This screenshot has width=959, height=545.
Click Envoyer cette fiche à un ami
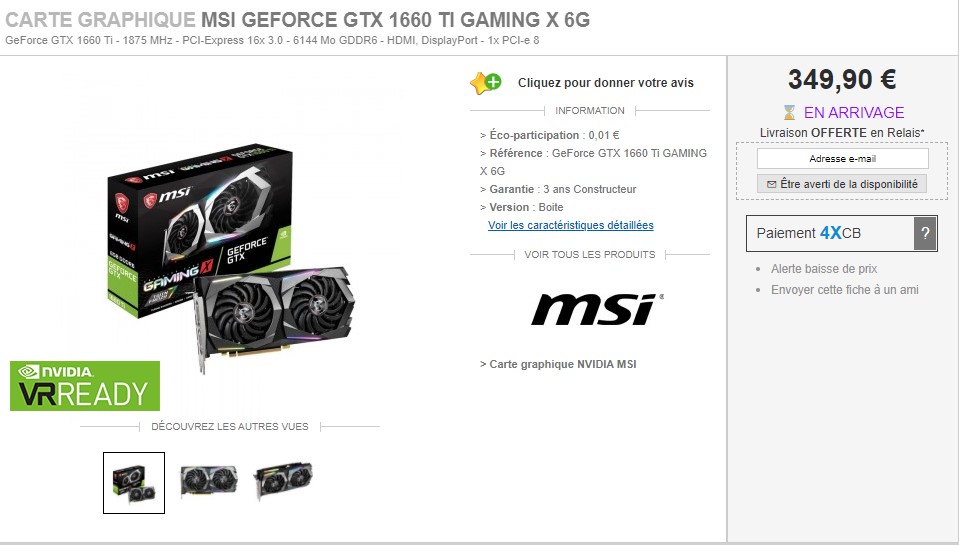(x=845, y=290)
